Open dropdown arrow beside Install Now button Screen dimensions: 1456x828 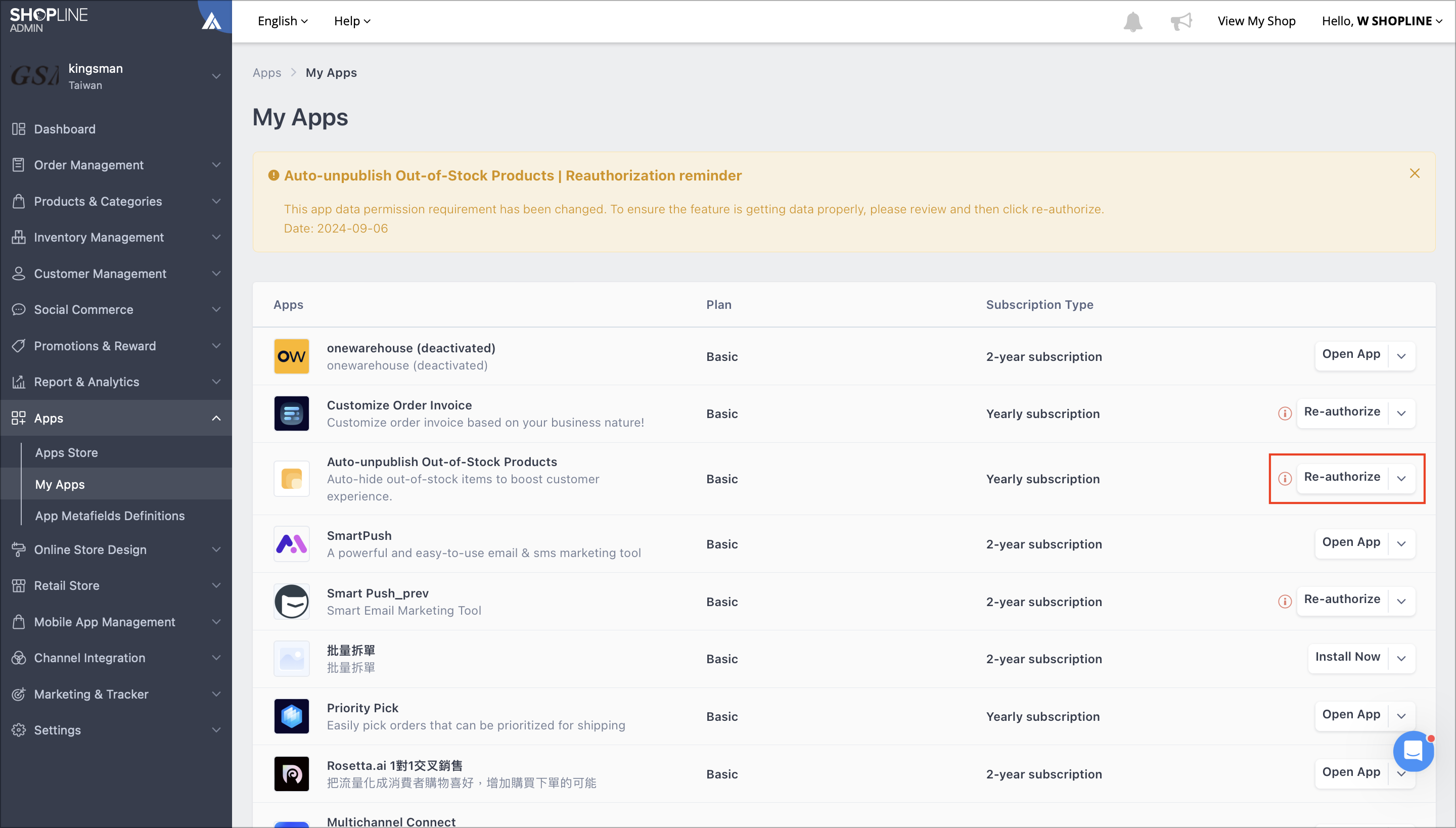click(x=1401, y=659)
